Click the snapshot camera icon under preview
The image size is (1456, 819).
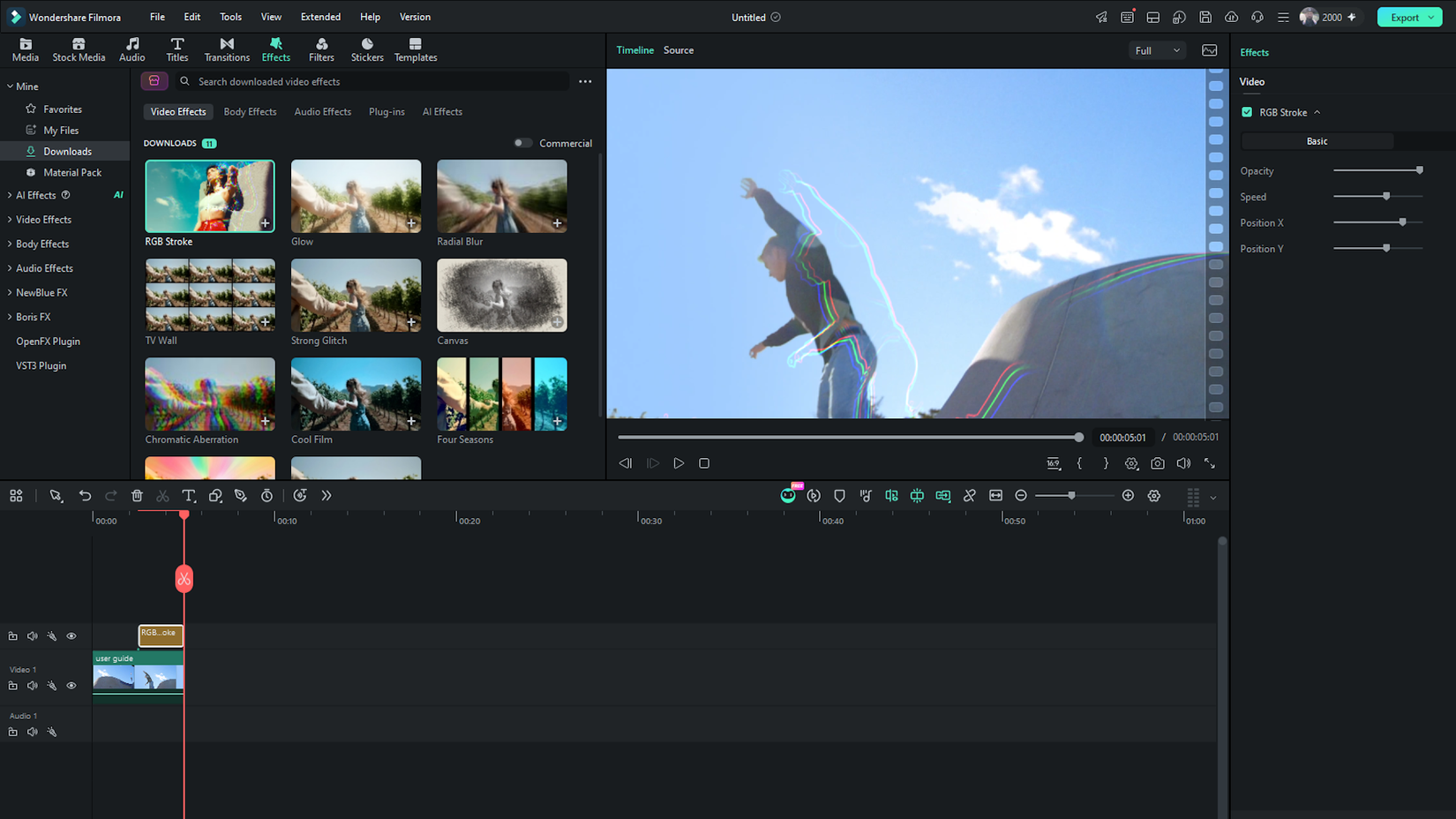pyautogui.click(x=1158, y=463)
